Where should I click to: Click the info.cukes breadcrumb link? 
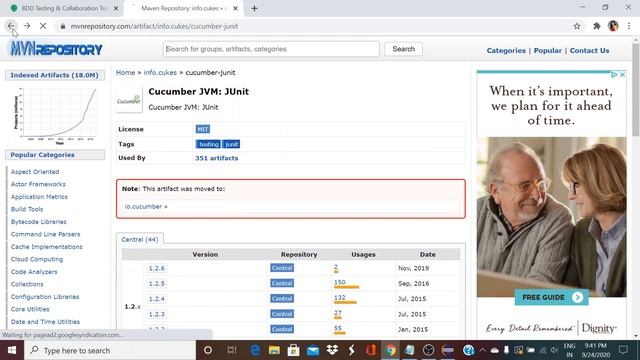(160, 73)
